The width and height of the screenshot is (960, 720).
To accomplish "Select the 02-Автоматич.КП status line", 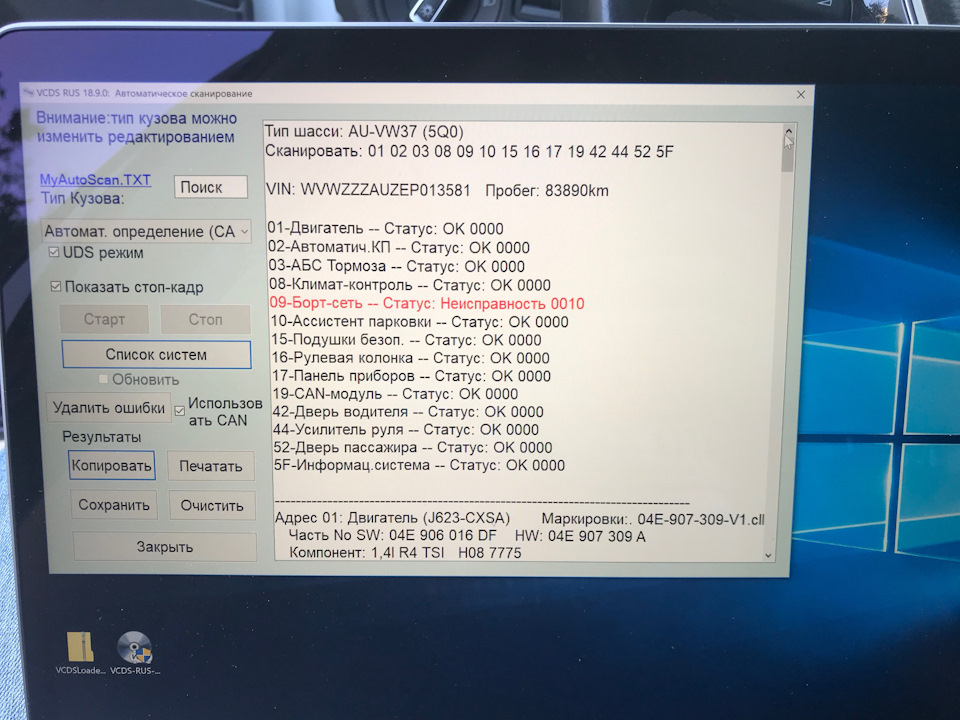I will point(399,247).
